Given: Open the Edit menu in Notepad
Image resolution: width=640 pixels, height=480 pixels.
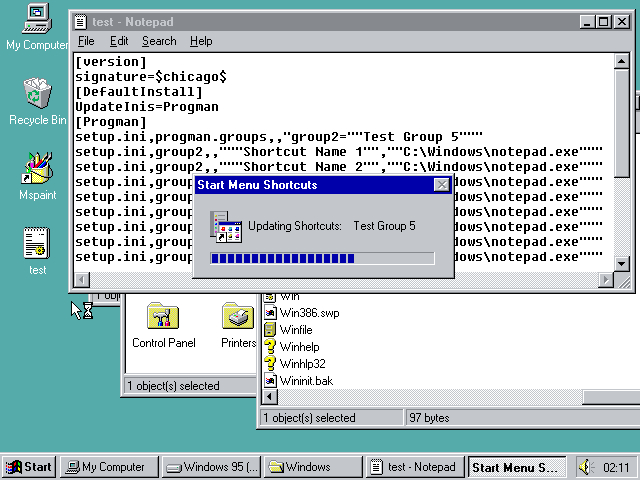Looking at the screenshot, I should click(x=119, y=41).
